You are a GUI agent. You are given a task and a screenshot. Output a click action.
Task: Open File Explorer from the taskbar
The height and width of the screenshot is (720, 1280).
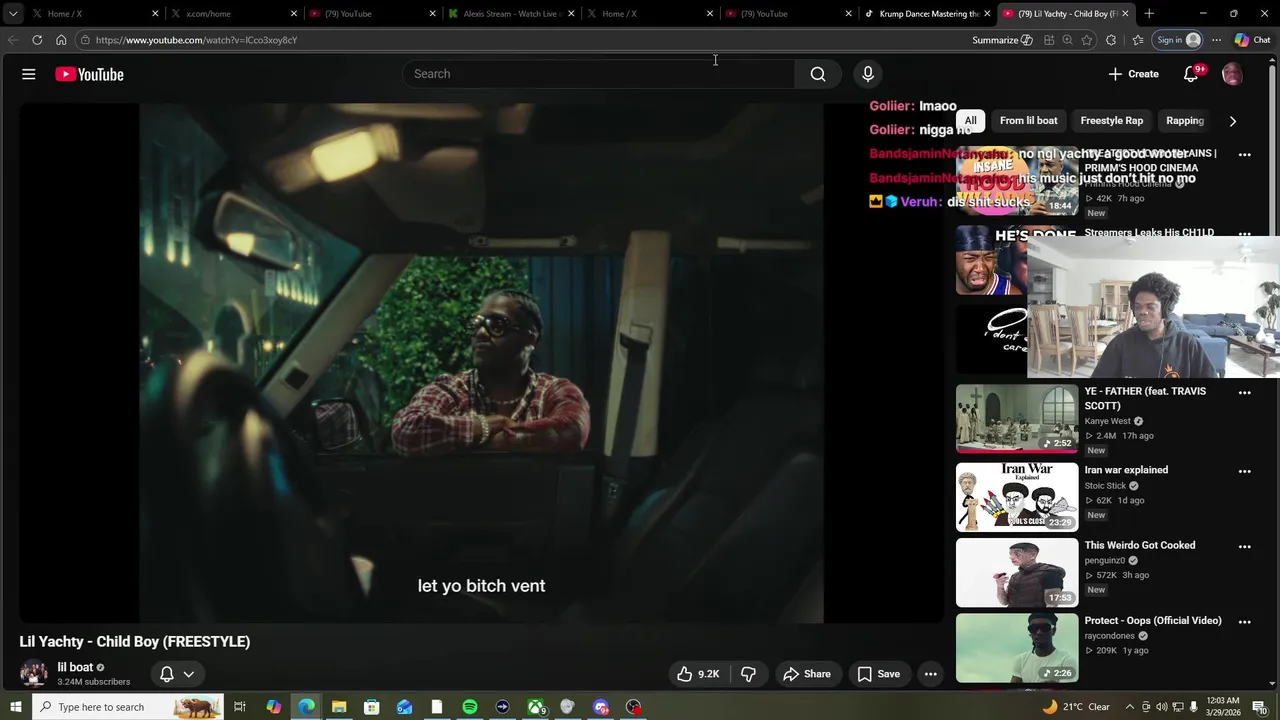339,707
